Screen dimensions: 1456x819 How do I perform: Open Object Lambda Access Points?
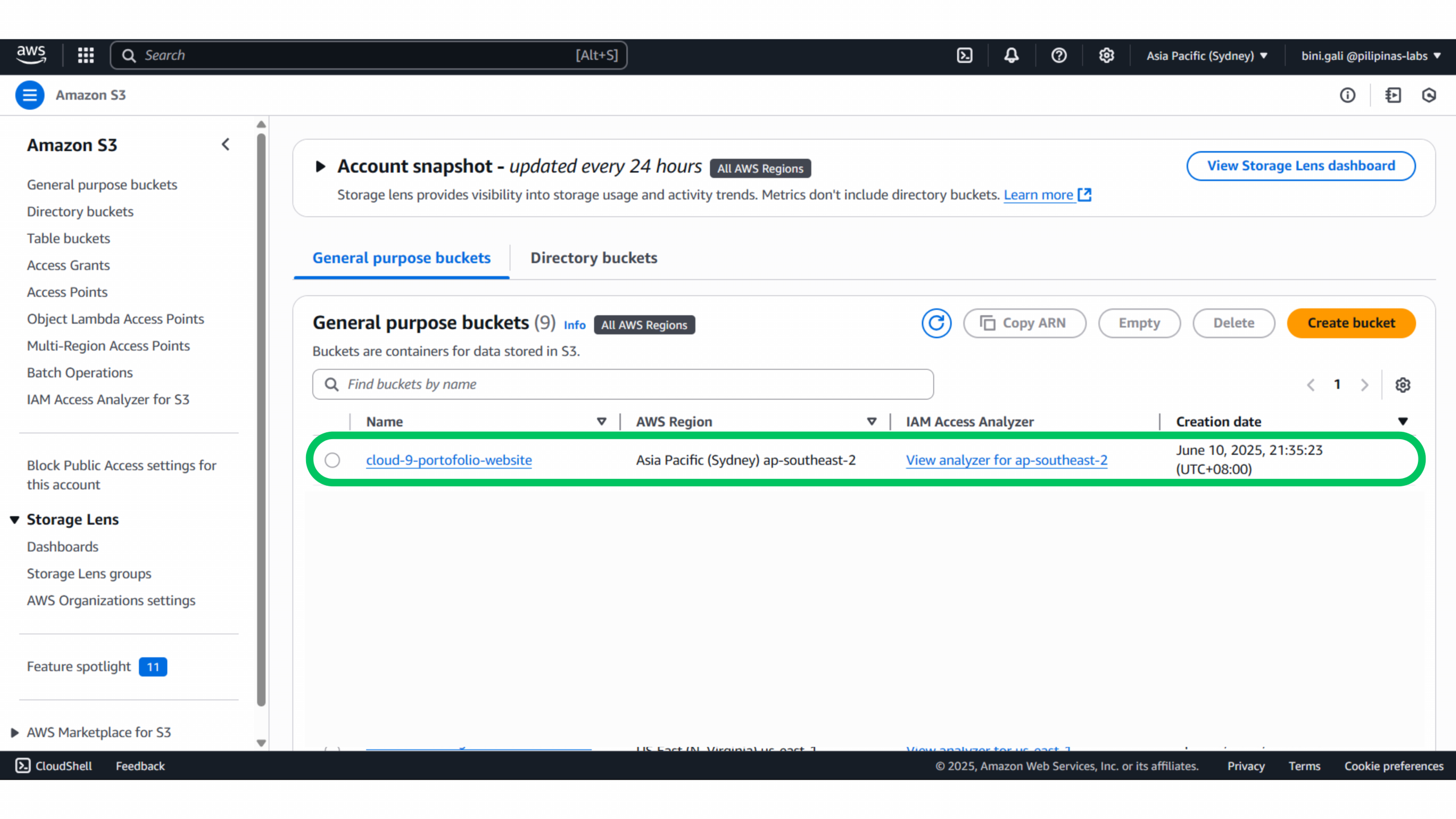point(115,319)
